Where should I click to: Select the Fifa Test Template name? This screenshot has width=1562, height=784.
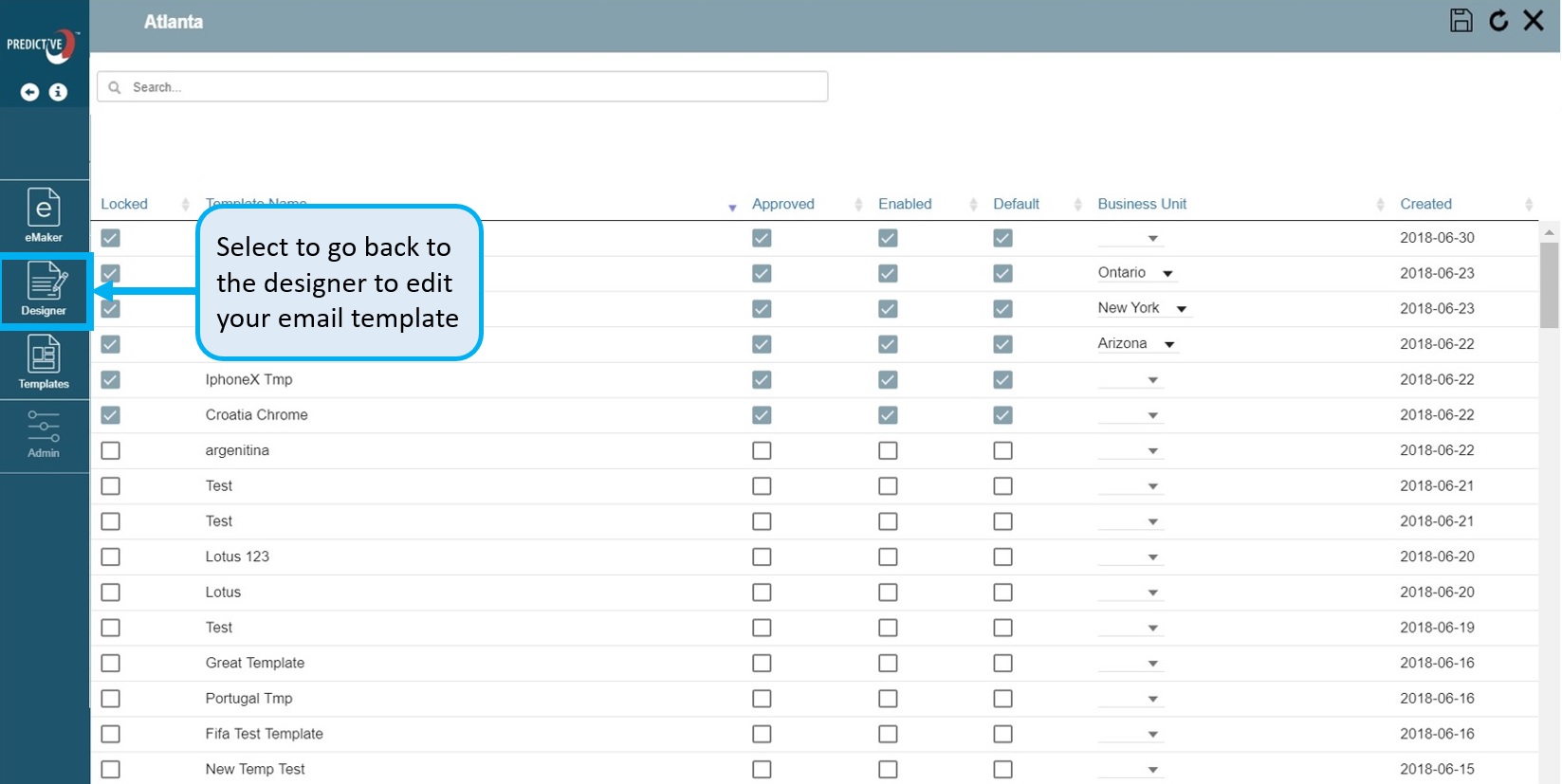coord(264,734)
